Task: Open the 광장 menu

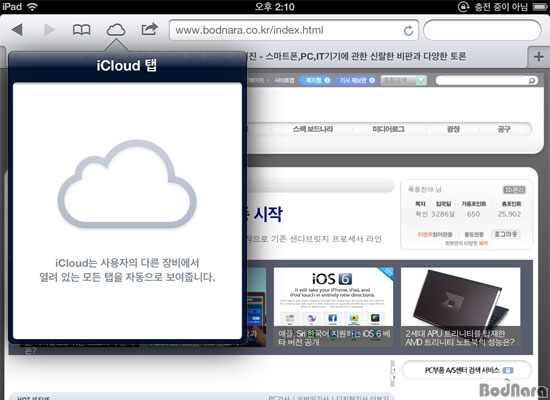Action: coord(453,129)
